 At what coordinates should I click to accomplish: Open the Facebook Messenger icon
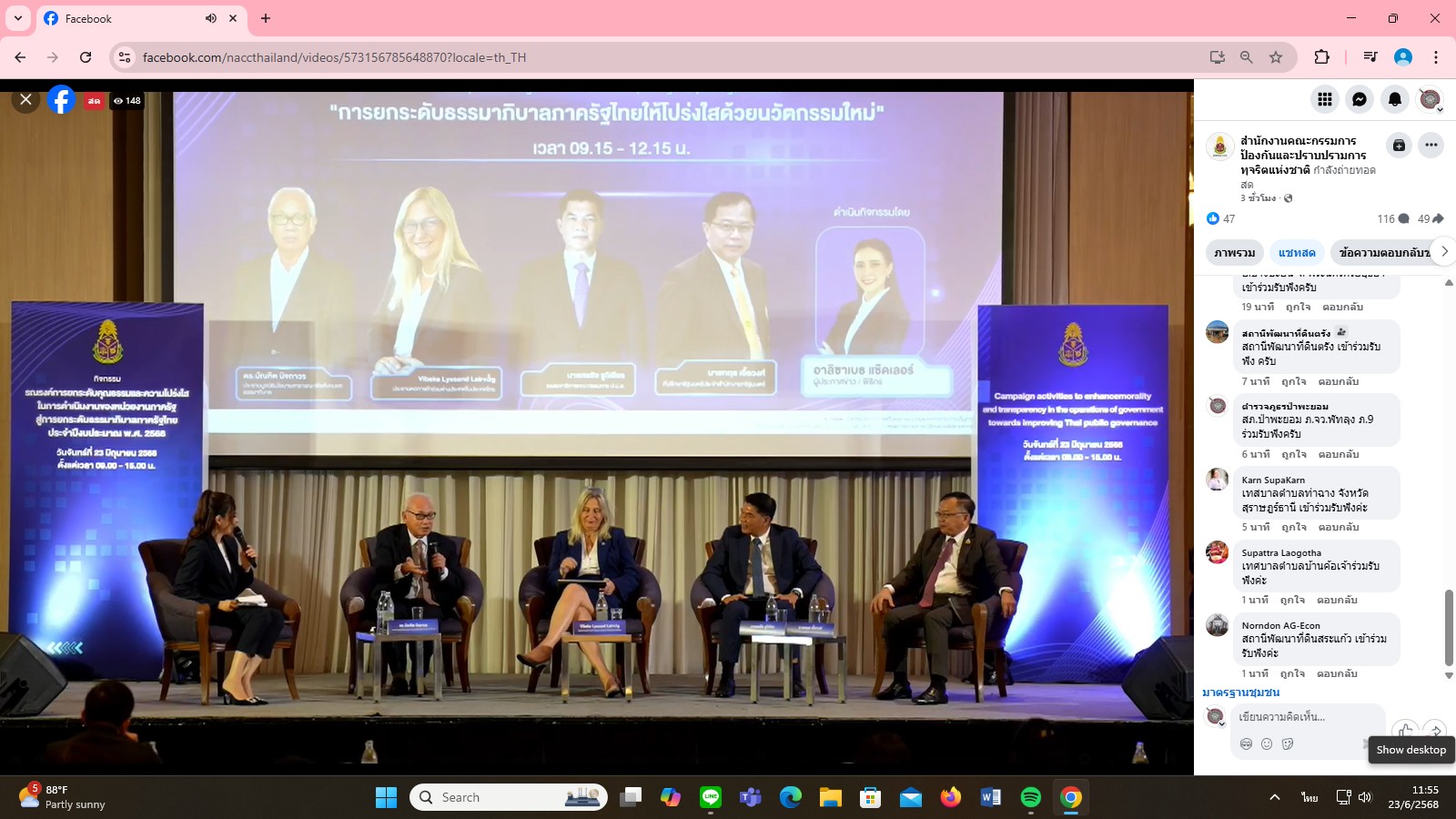tap(1360, 99)
